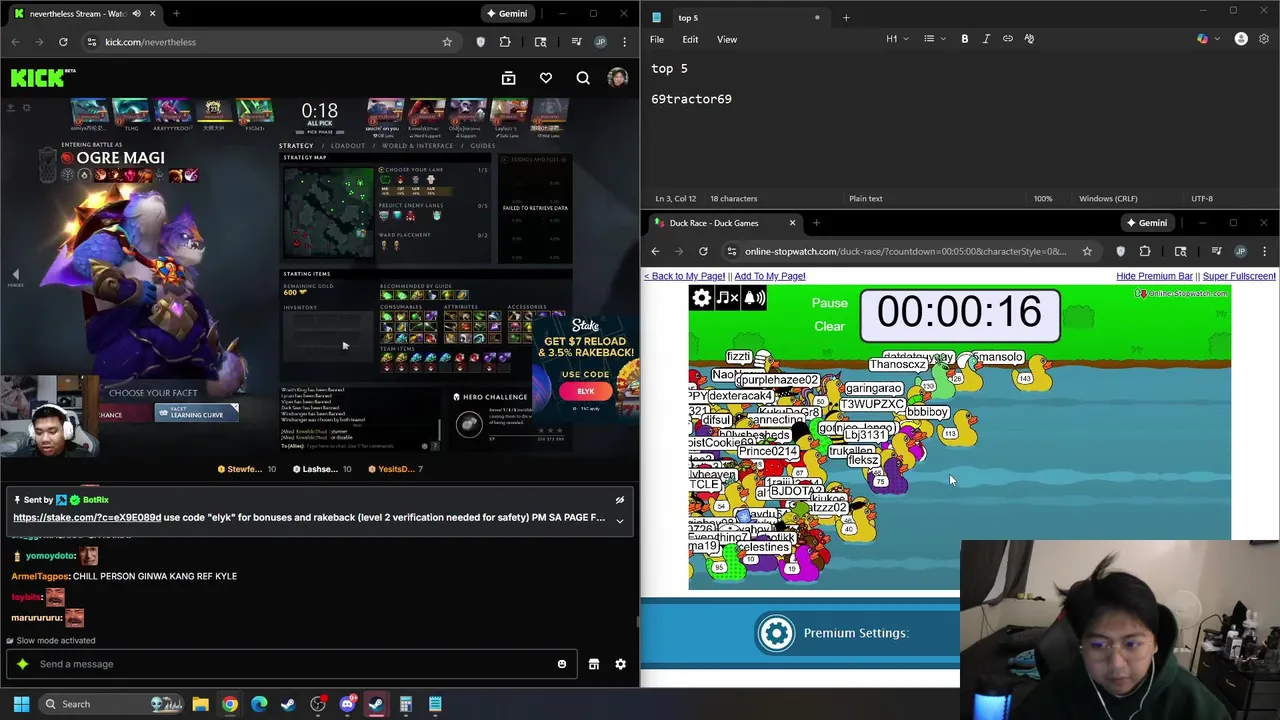Viewport: 1280px width, 720px height.
Task: Bookmark kick.com page with star icon
Action: (447, 42)
